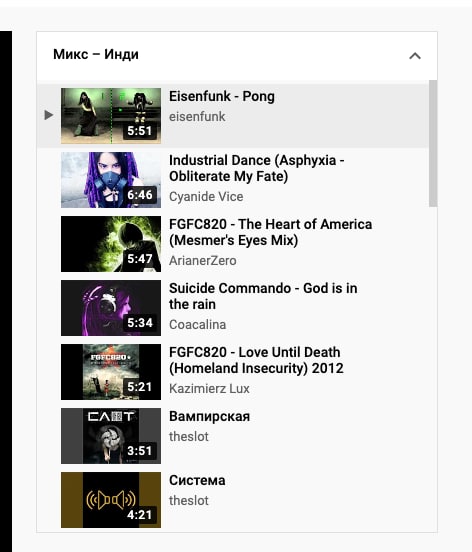Viewport: 472px width, 552px height.
Task: Click the Coacalina channel name
Action: [x=197, y=325]
